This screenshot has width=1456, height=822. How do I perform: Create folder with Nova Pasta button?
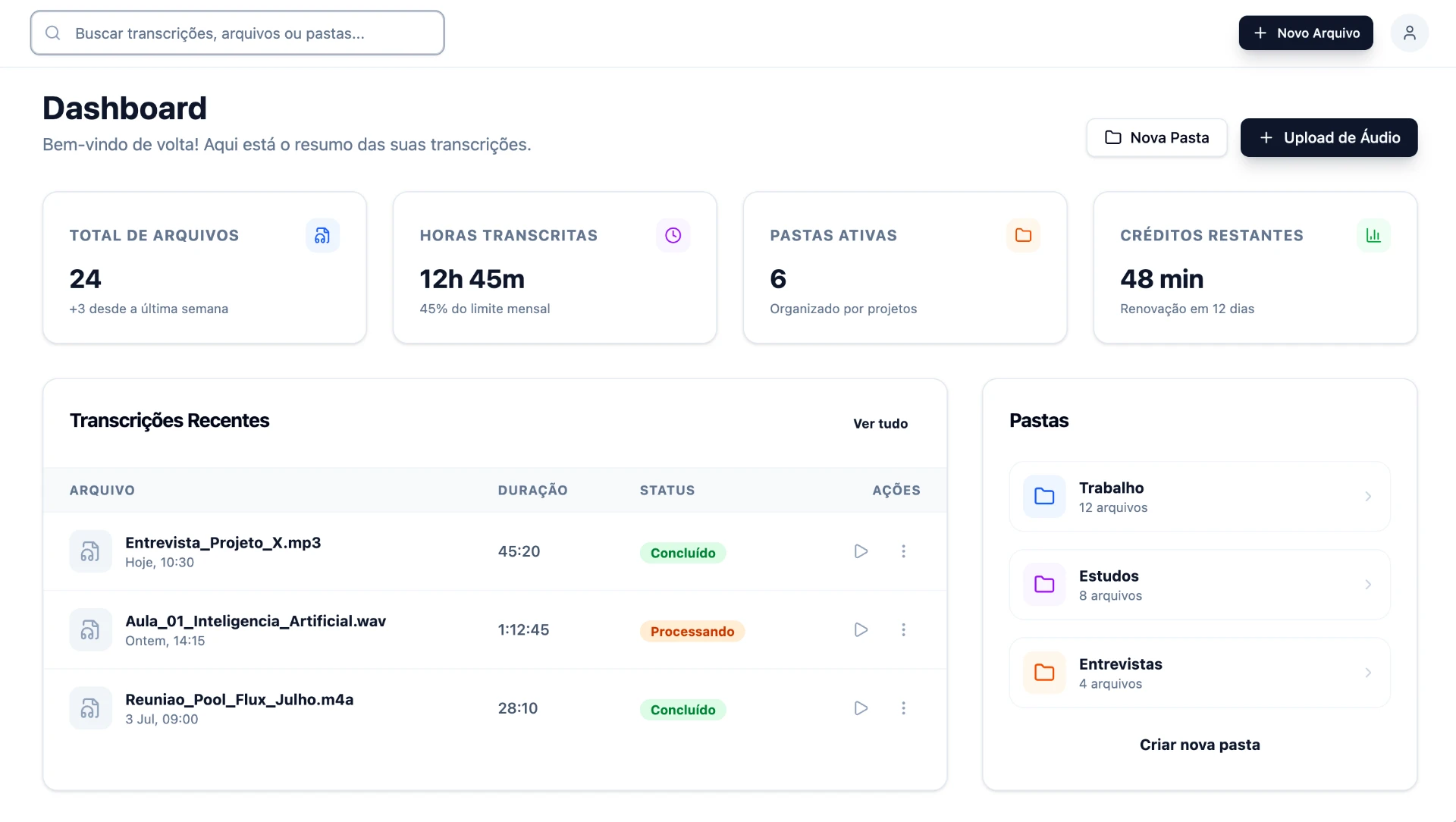pos(1156,137)
